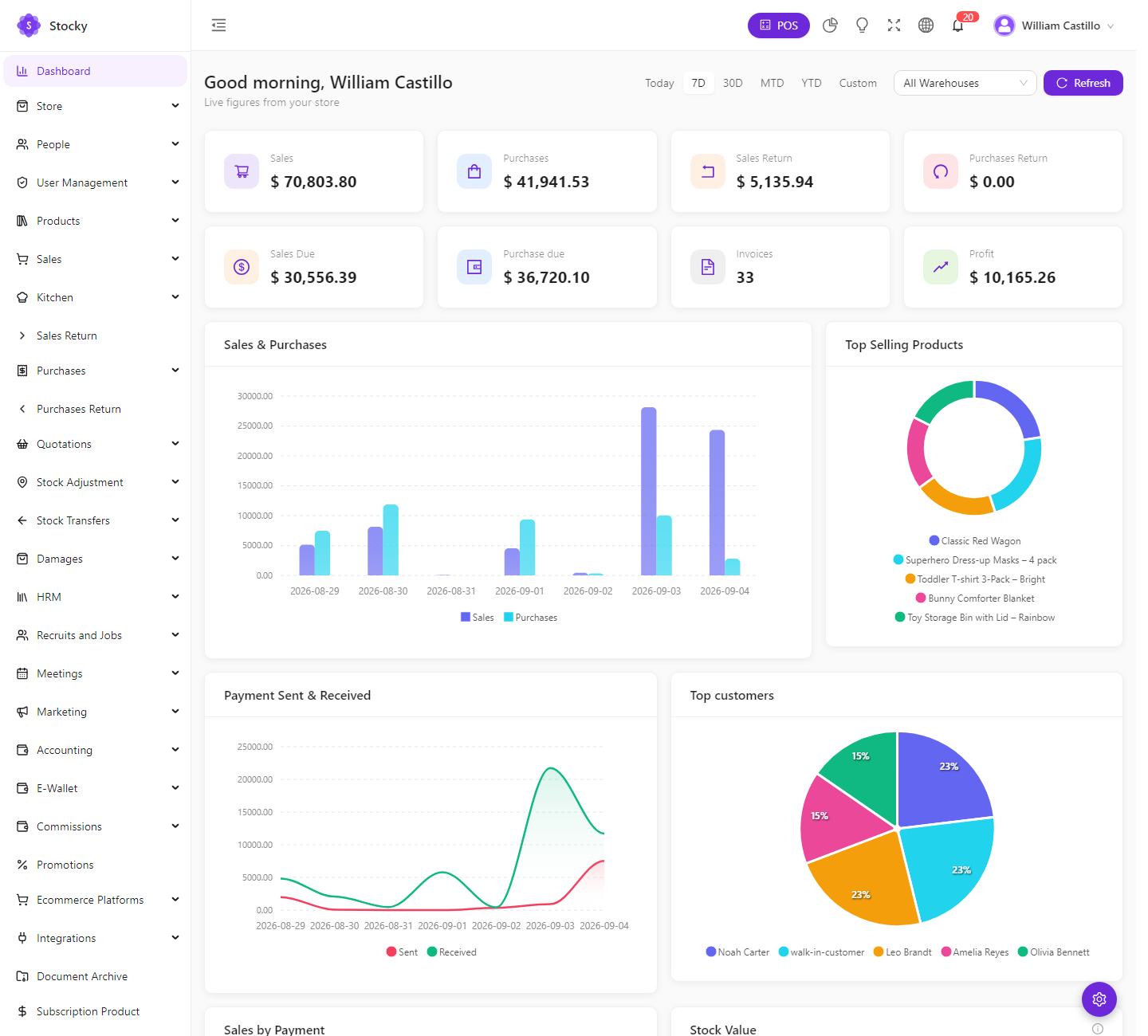
Task: Click the Sales Due dollar icon
Action: [242, 267]
